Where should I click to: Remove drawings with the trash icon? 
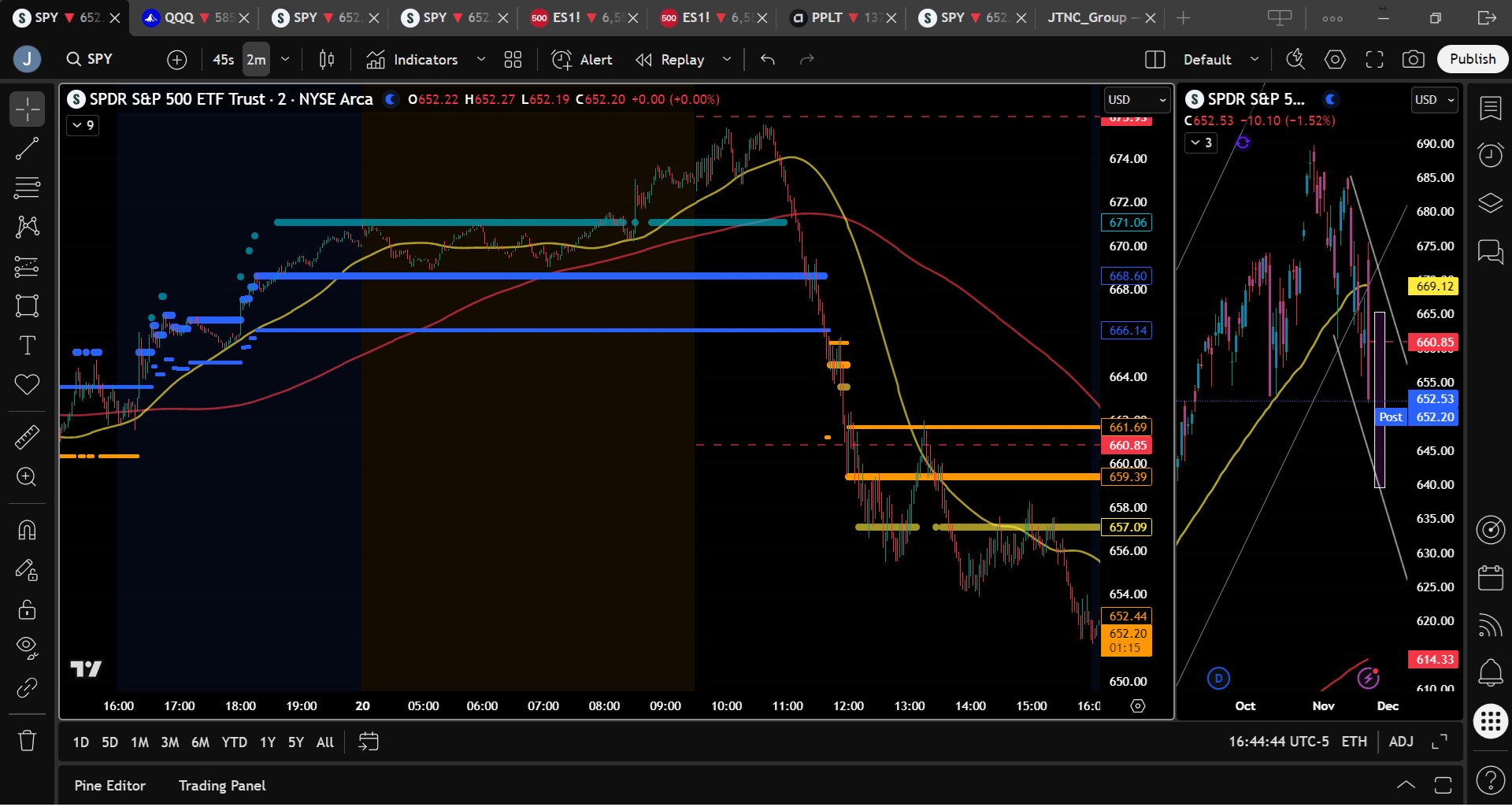point(27,740)
